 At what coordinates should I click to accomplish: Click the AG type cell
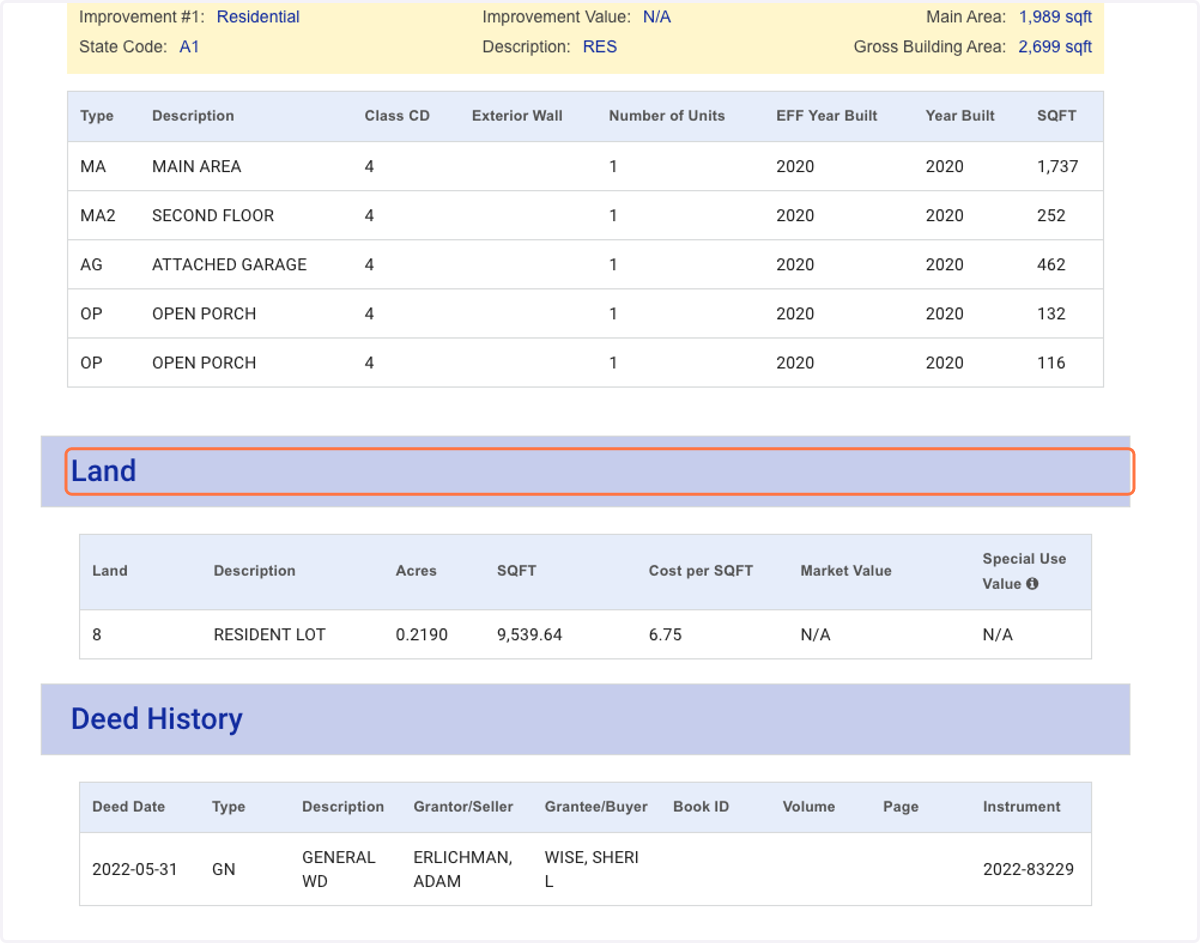point(91,265)
